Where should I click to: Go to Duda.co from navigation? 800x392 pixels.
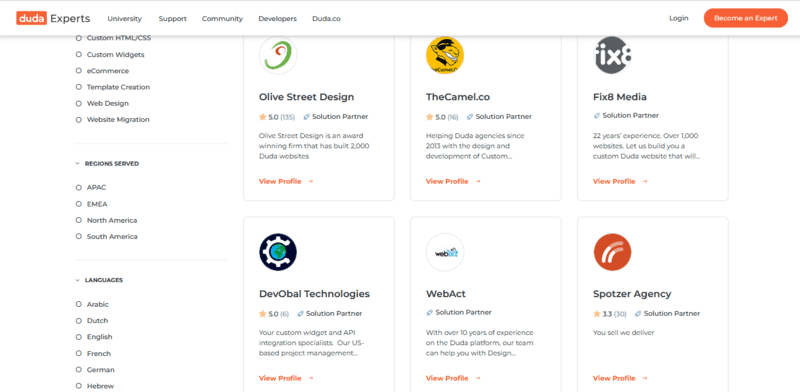[327, 19]
